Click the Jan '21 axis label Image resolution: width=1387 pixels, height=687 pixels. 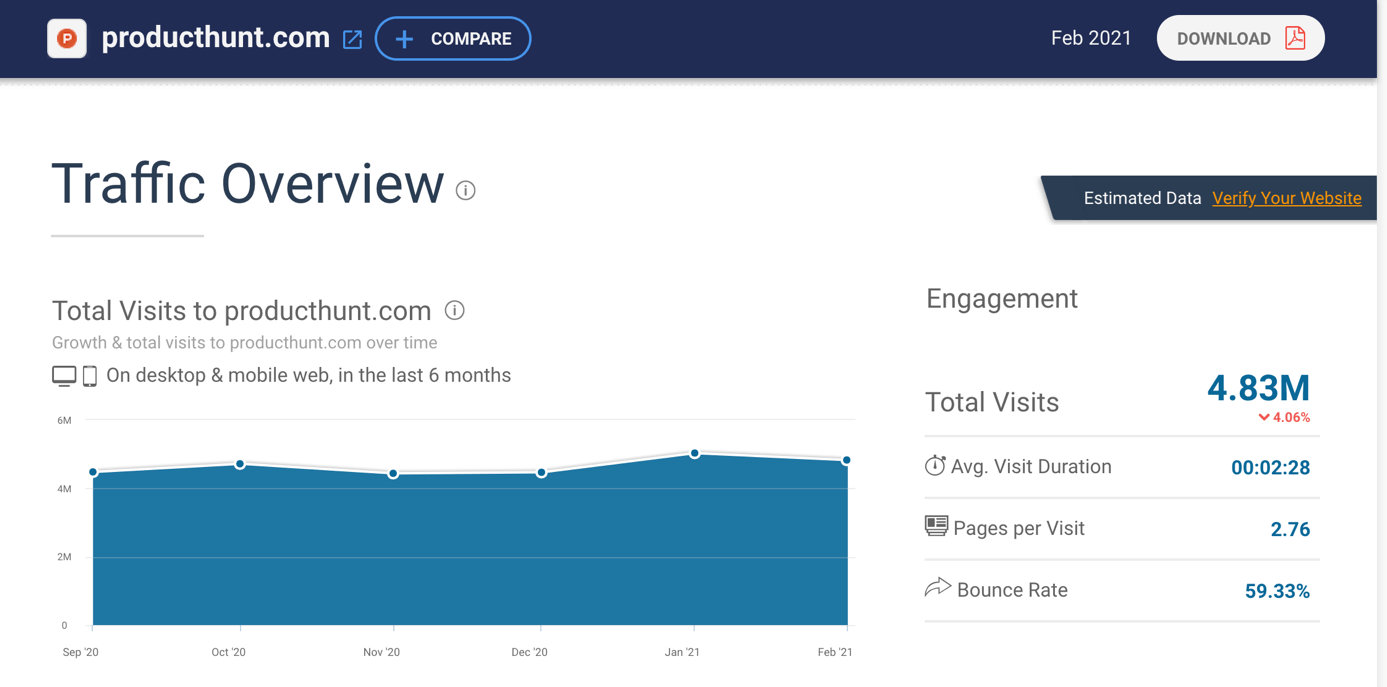tap(682, 652)
